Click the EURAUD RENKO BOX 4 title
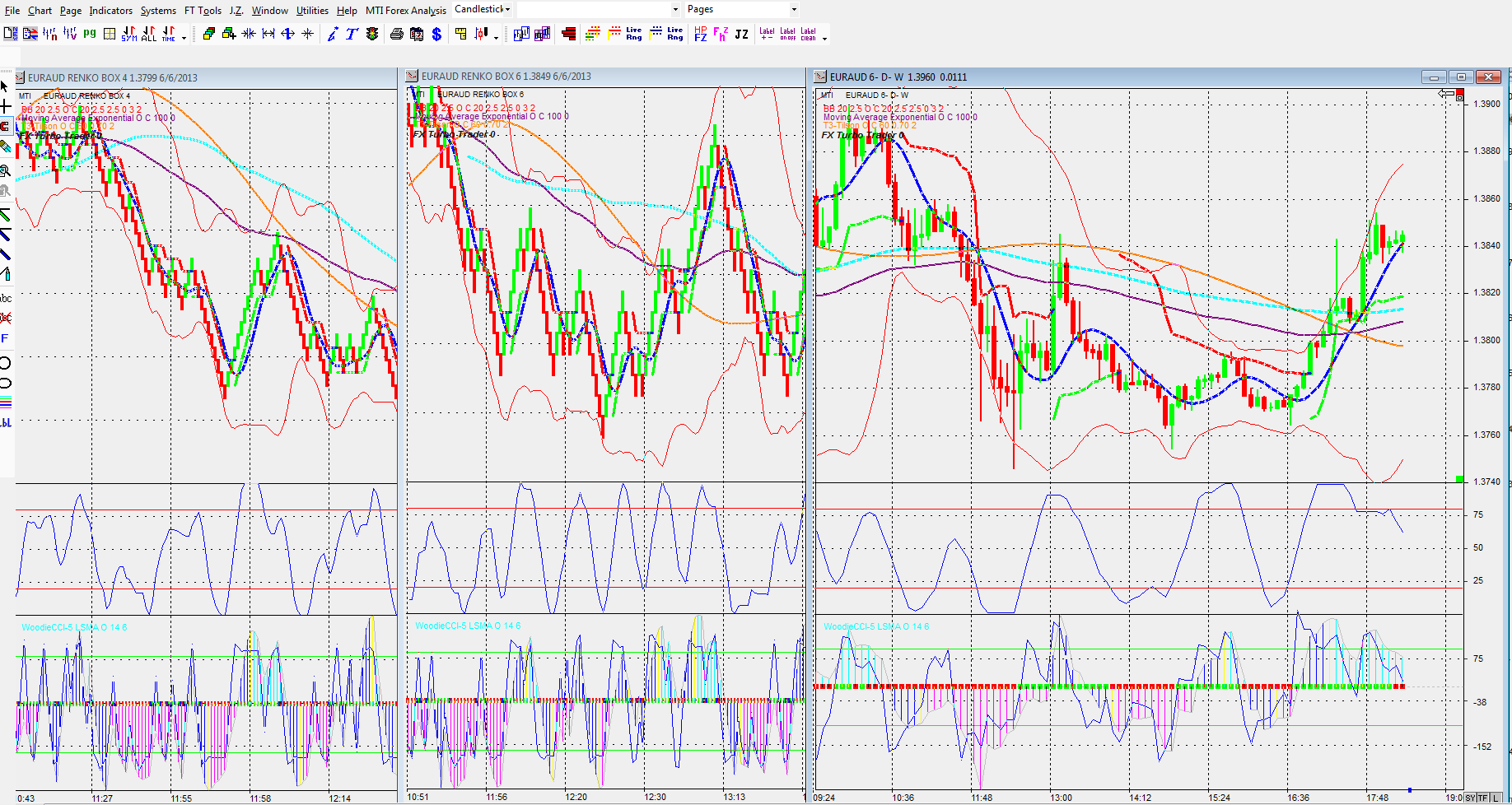 (x=112, y=78)
